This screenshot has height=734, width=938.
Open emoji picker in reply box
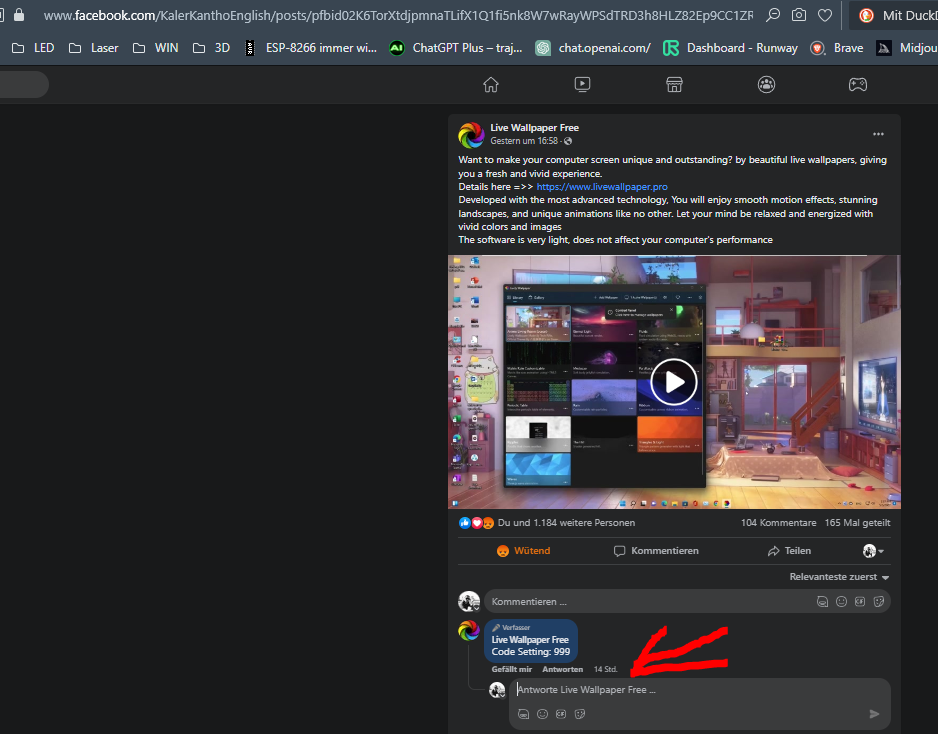543,714
